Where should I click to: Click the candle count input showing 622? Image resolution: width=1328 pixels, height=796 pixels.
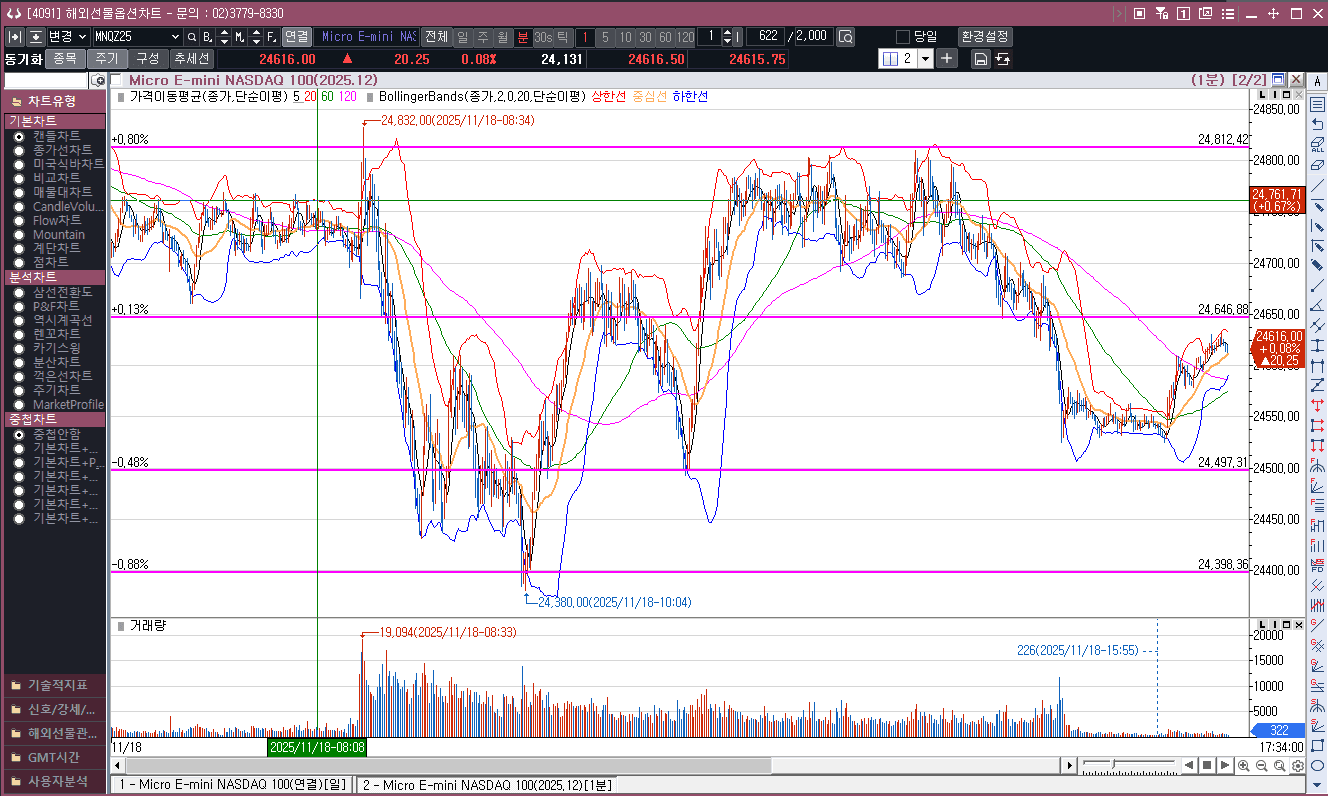pyautogui.click(x=767, y=37)
